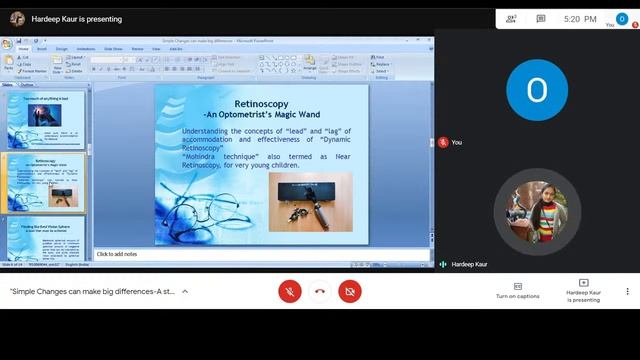Save the presentation from Quick Access Toolbar

pyautogui.click(x=19, y=41)
